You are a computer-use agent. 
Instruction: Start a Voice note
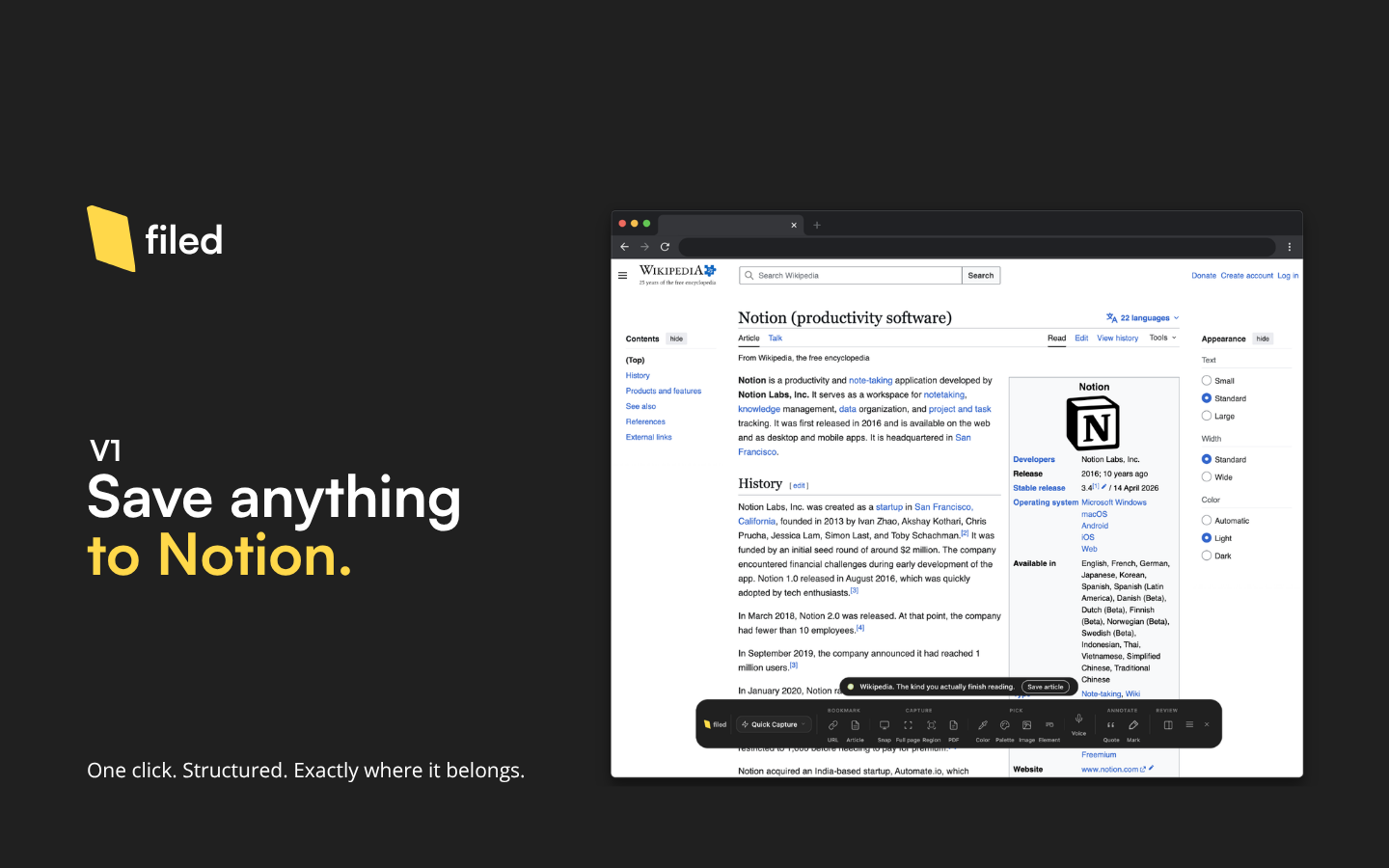coord(1078,719)
